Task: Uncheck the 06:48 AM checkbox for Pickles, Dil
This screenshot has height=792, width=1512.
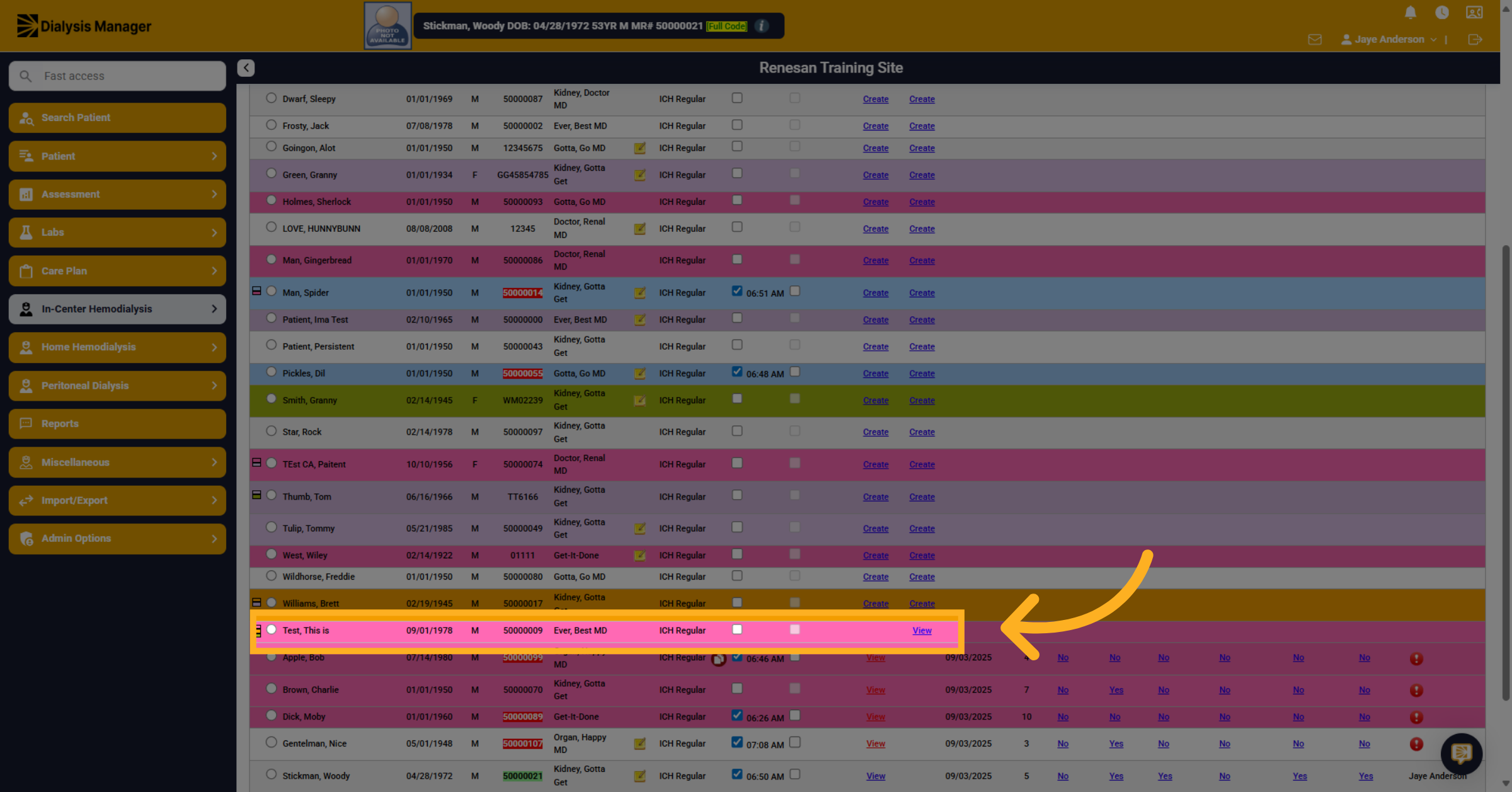Action: (x=737, y=372)
